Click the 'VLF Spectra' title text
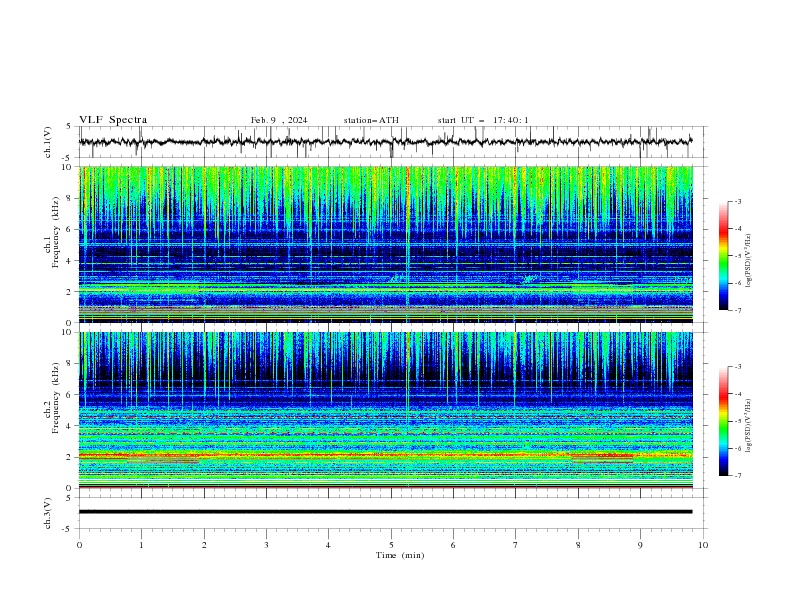The image size is (792, 612). tap(113, 120)
